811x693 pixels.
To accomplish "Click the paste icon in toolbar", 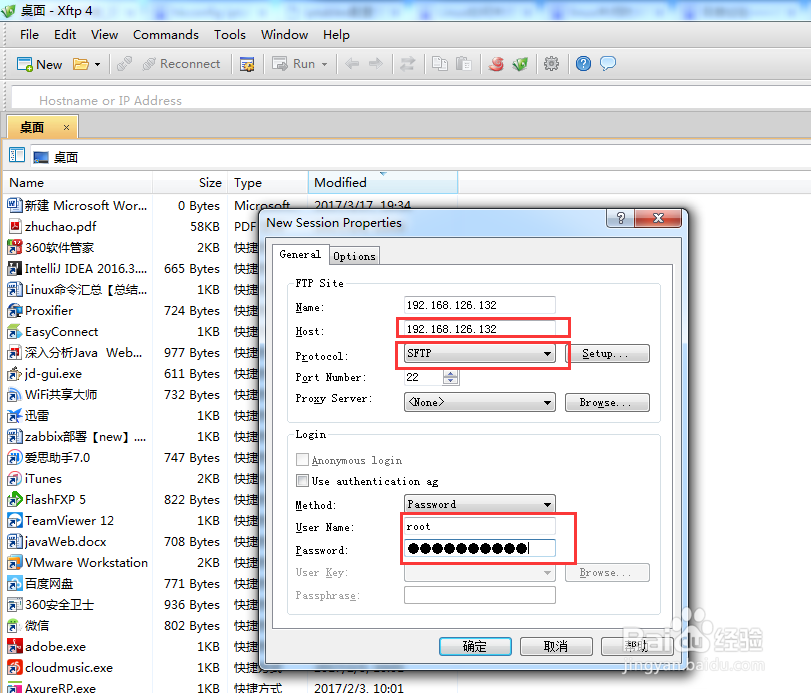I will (x=463, y=64).
